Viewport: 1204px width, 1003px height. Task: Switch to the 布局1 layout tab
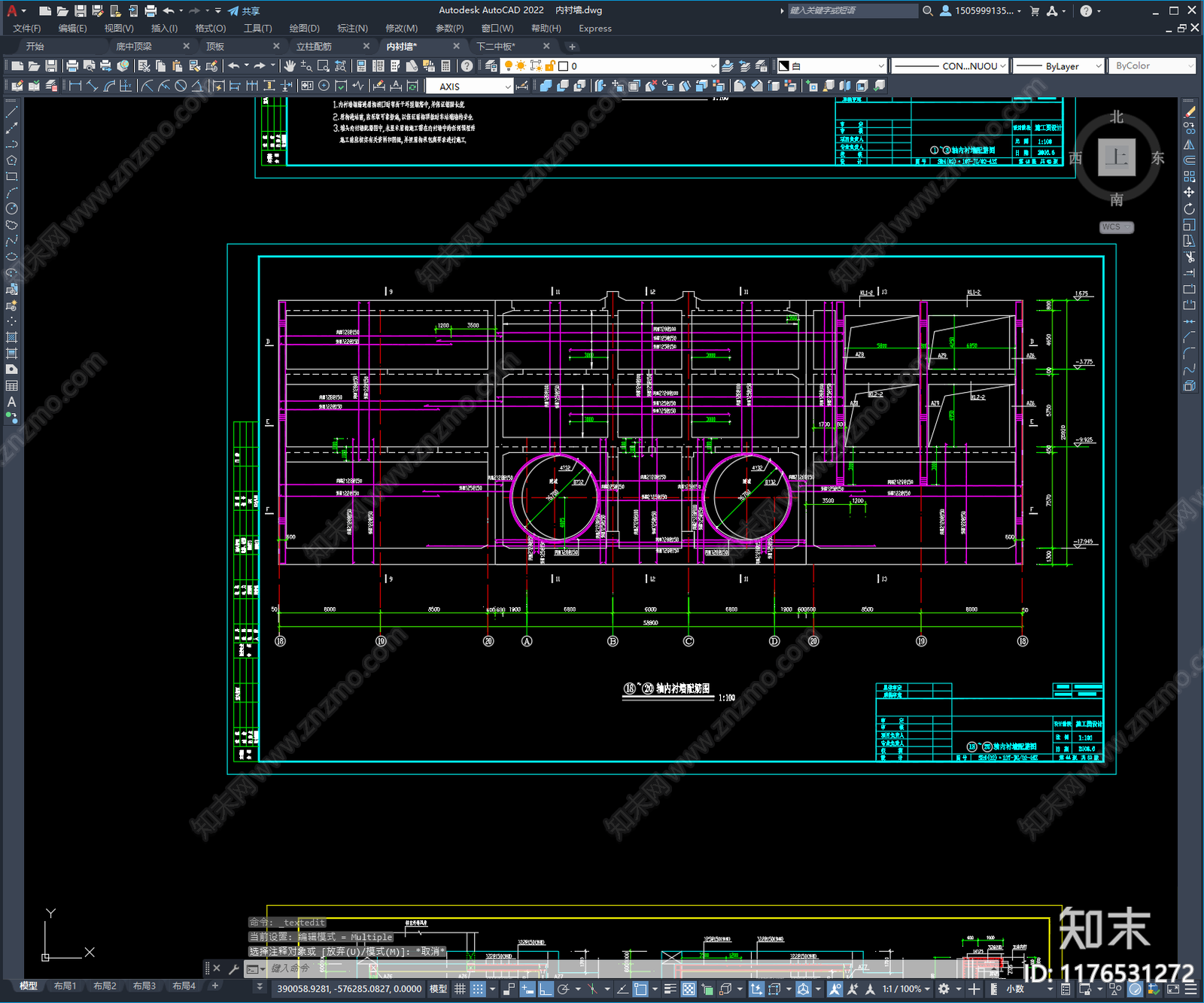pyautogui.click(x=65, y=986)
